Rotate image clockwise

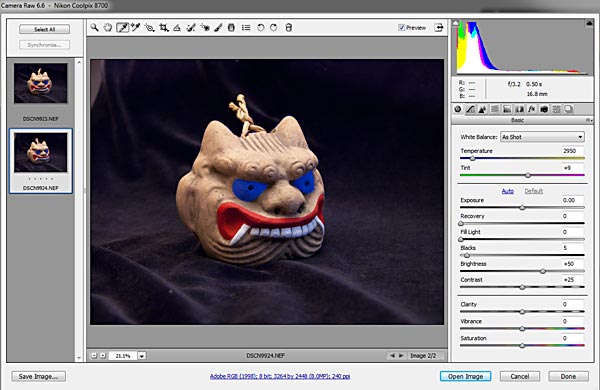click(x=274, y=28)
